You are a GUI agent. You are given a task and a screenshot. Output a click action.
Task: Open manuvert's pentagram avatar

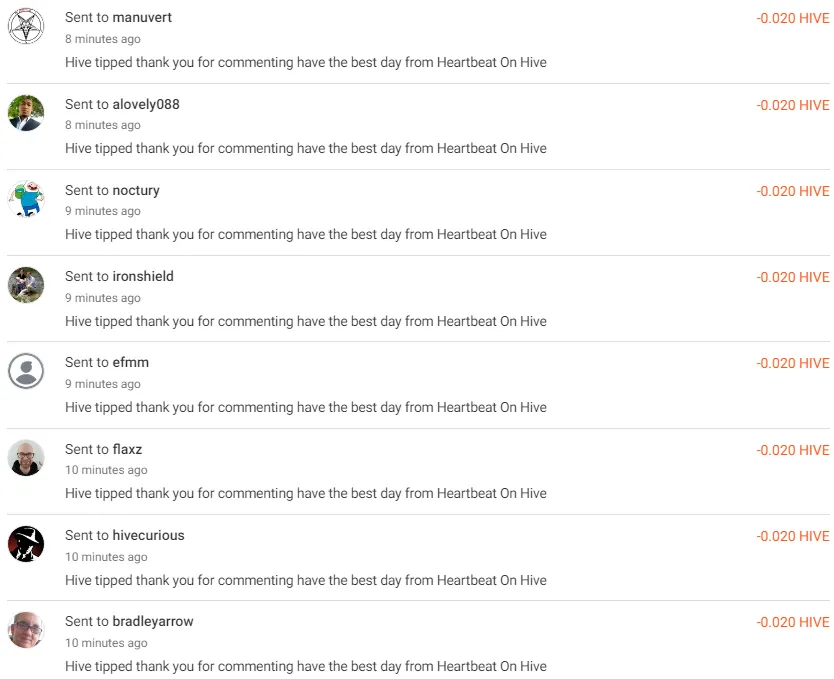[26, 26]
